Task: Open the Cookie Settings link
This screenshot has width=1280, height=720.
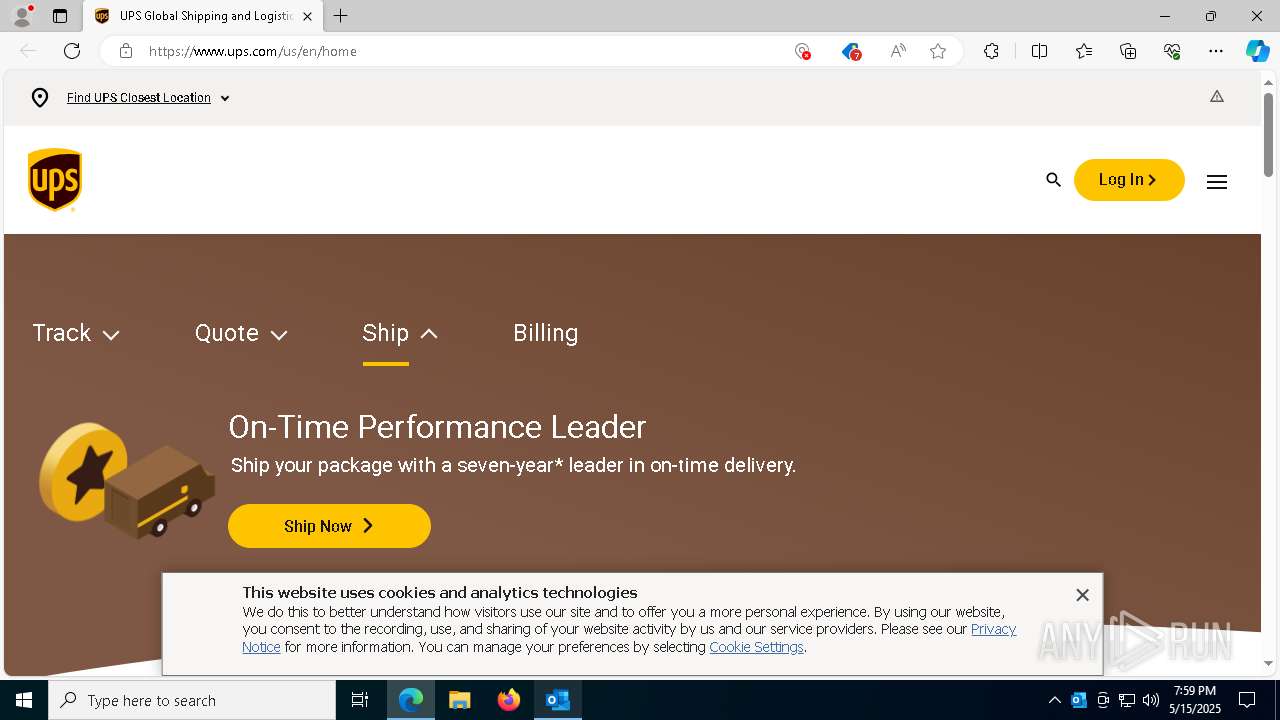Action: pyautogui.click(x=756, y=647)
